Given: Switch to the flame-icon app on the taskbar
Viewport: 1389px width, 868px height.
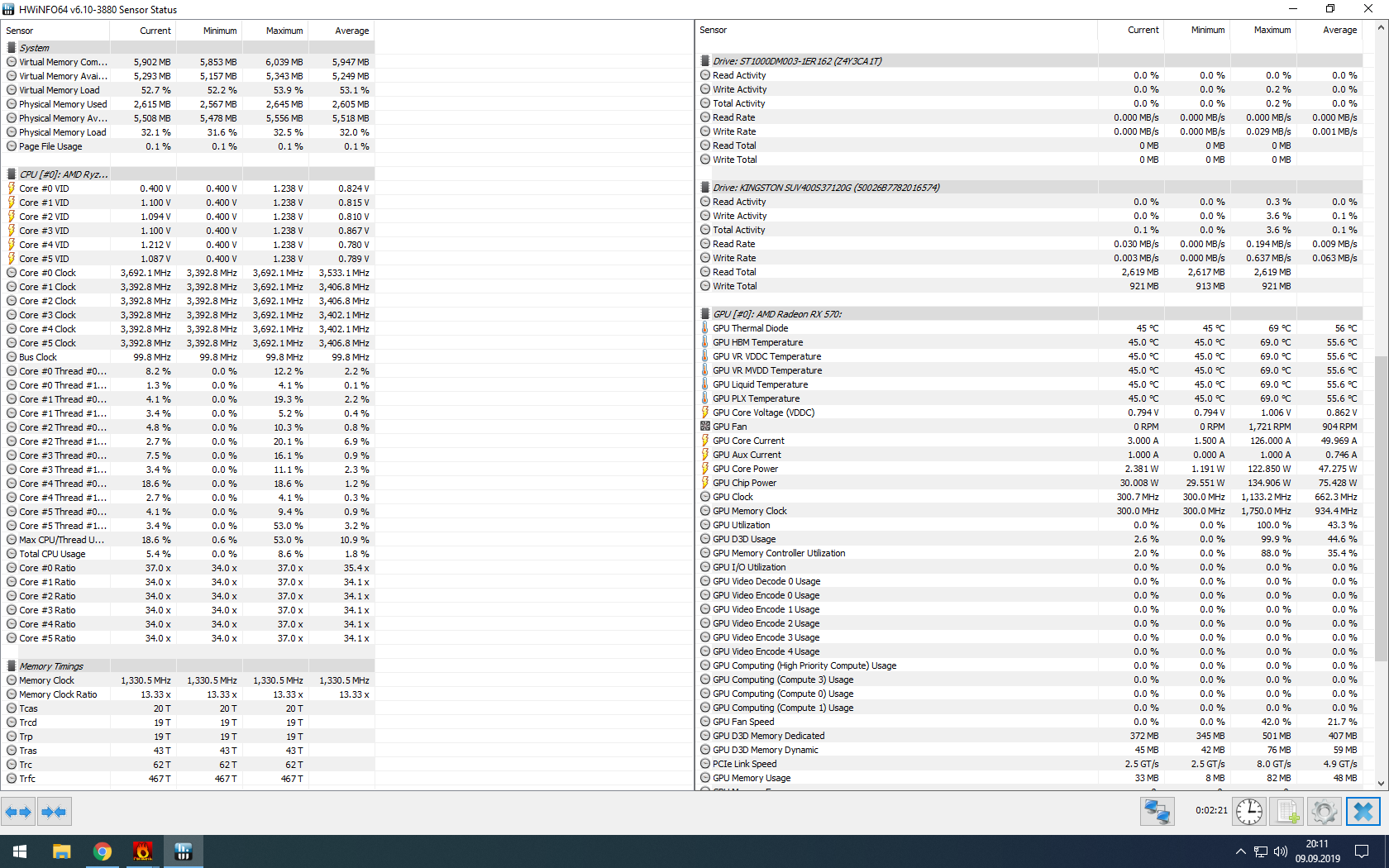Looking at the screenshot, I should point(143,851).
